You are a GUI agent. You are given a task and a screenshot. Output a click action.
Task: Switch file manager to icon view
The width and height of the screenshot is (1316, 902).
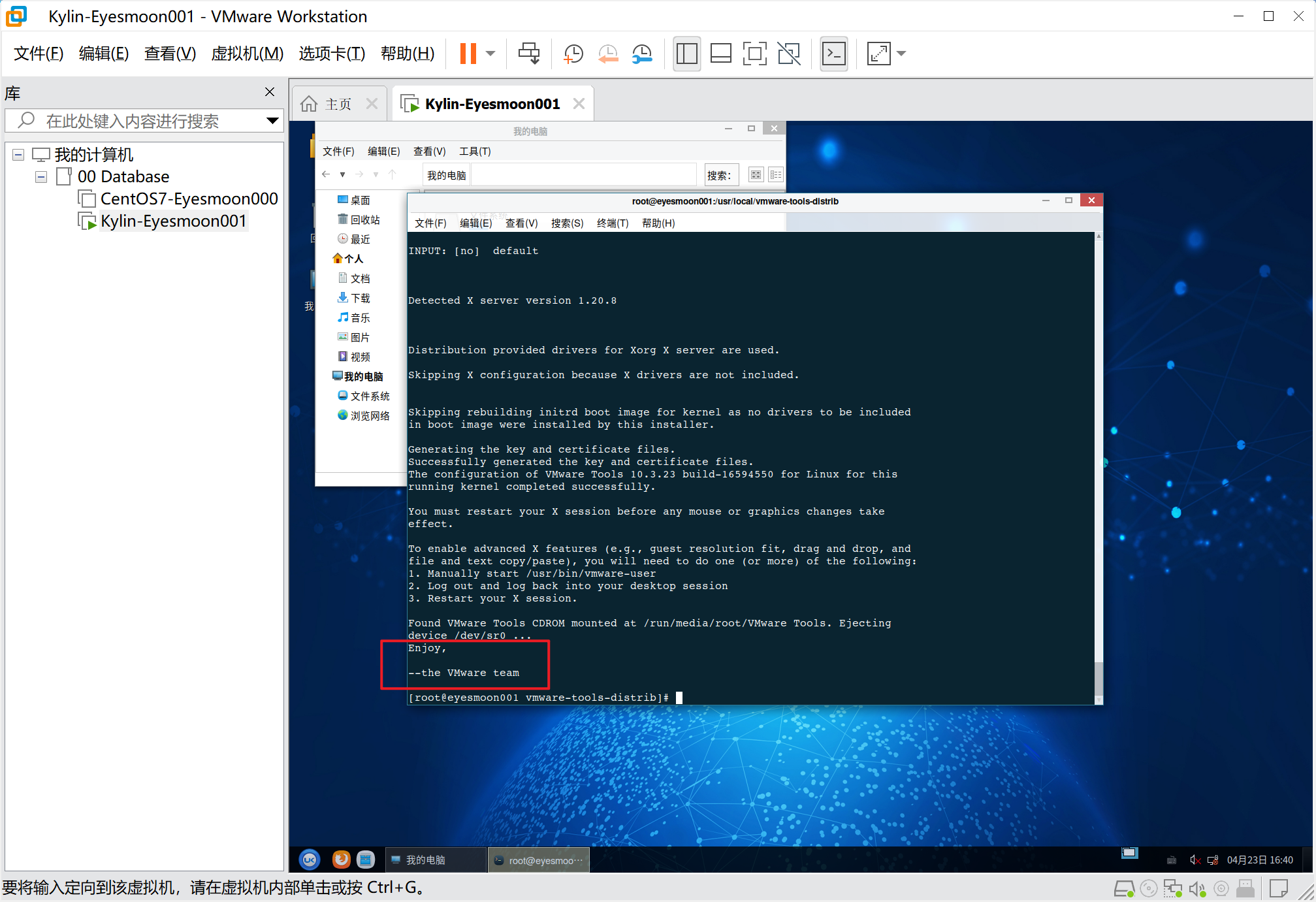tap(756, 175)
